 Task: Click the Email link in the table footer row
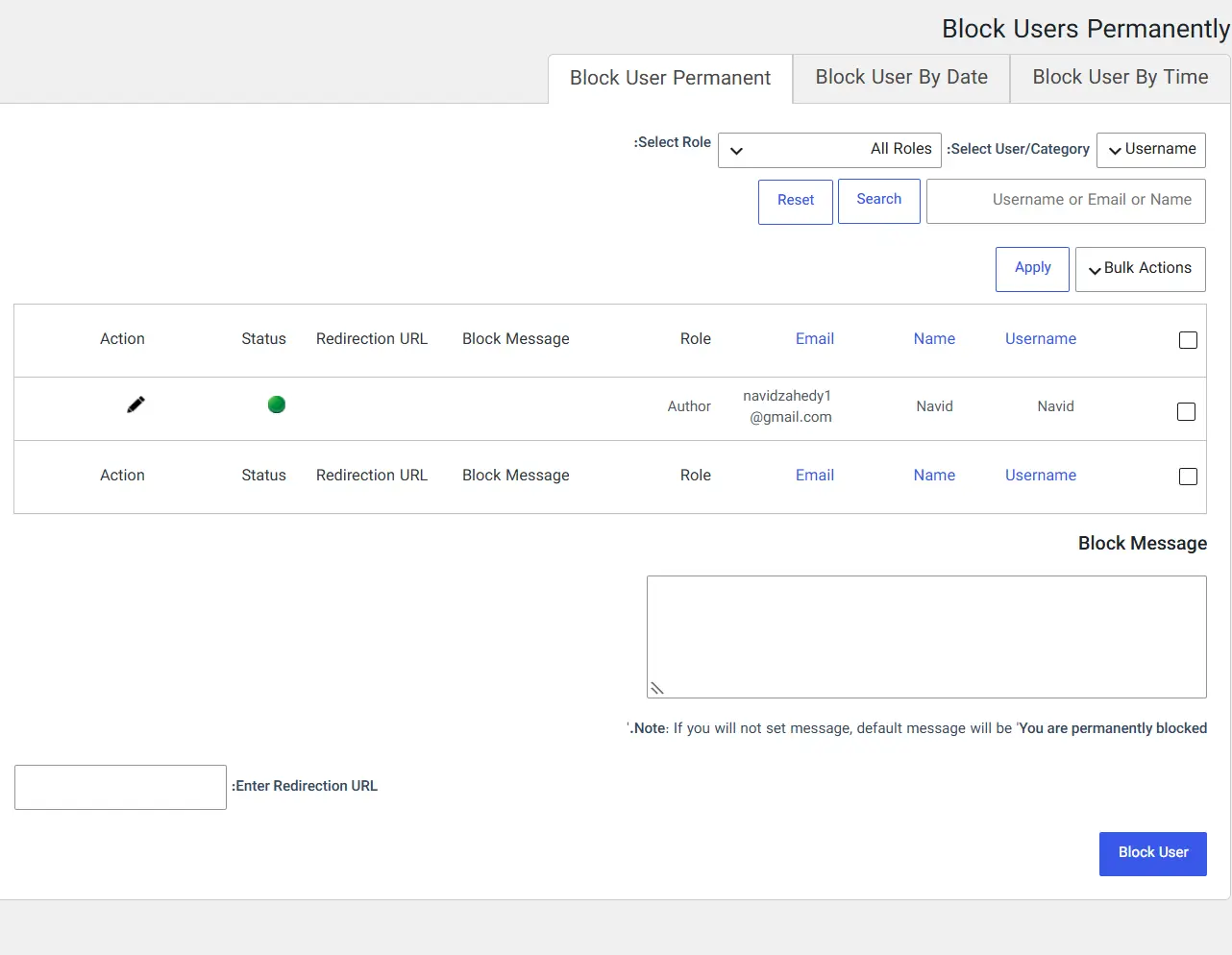[815, 476]
